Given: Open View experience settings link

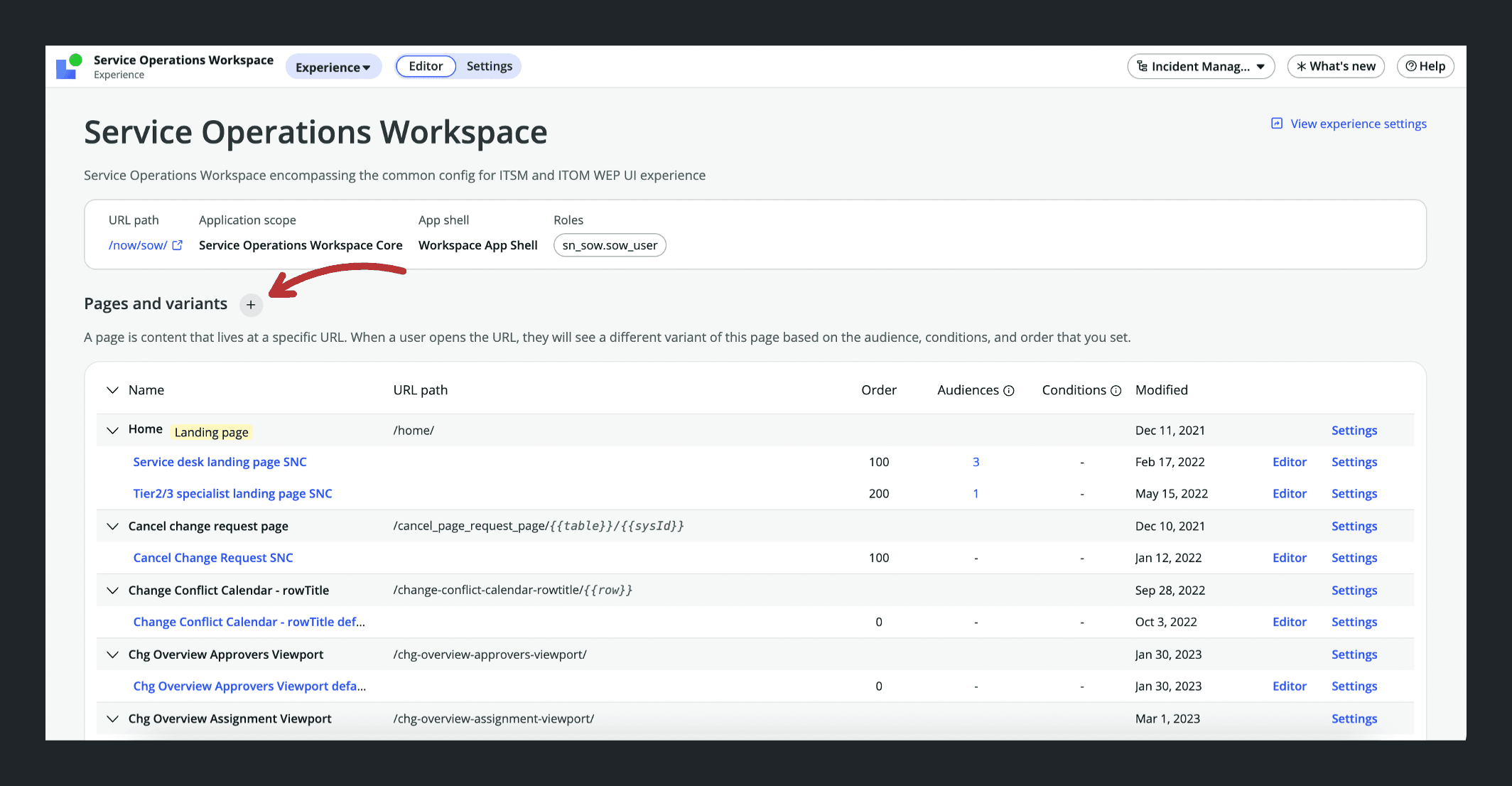Looking at the screenshot, I should point(1358,124).
